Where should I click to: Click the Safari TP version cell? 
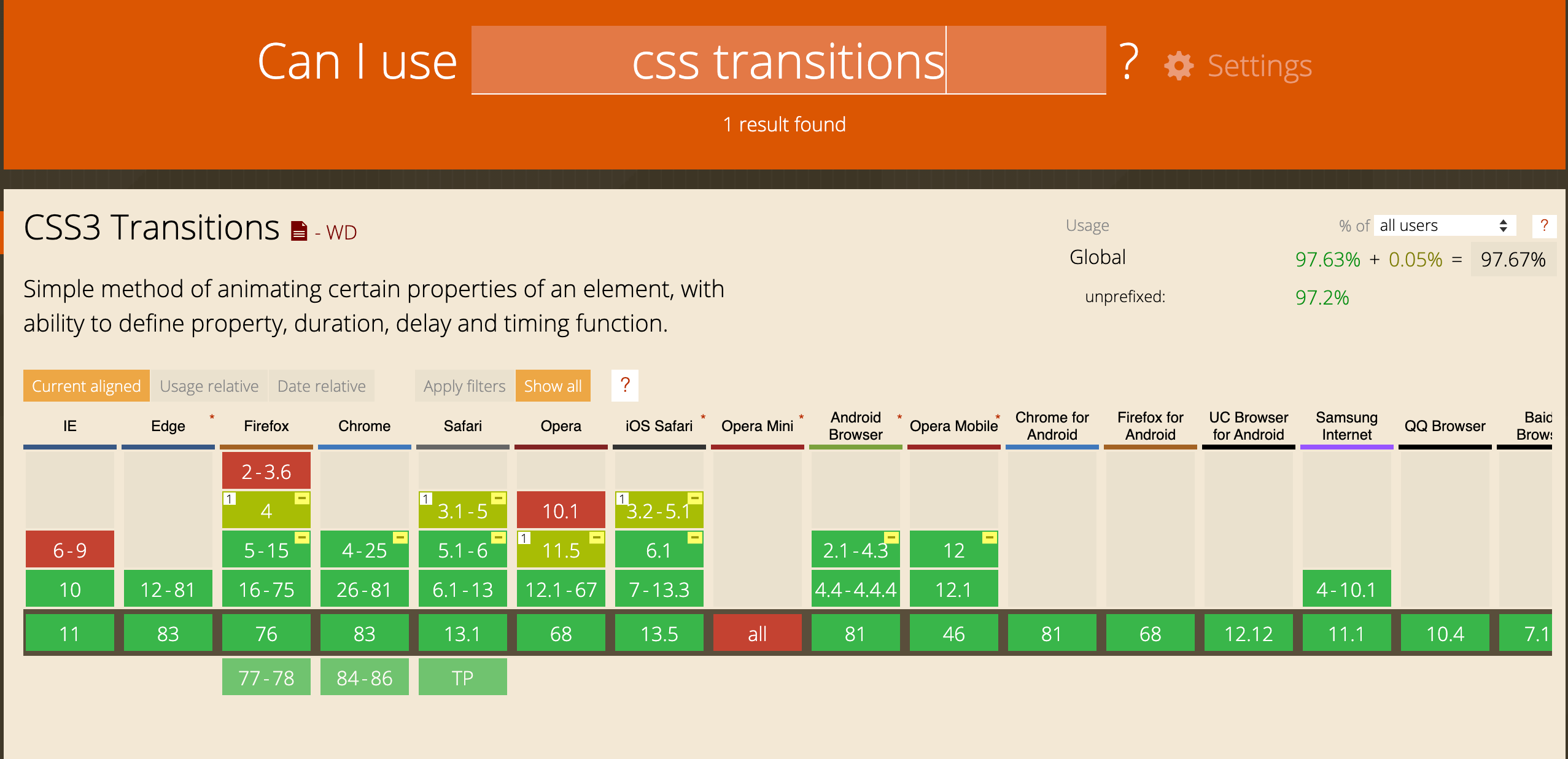tap(462, 677)
